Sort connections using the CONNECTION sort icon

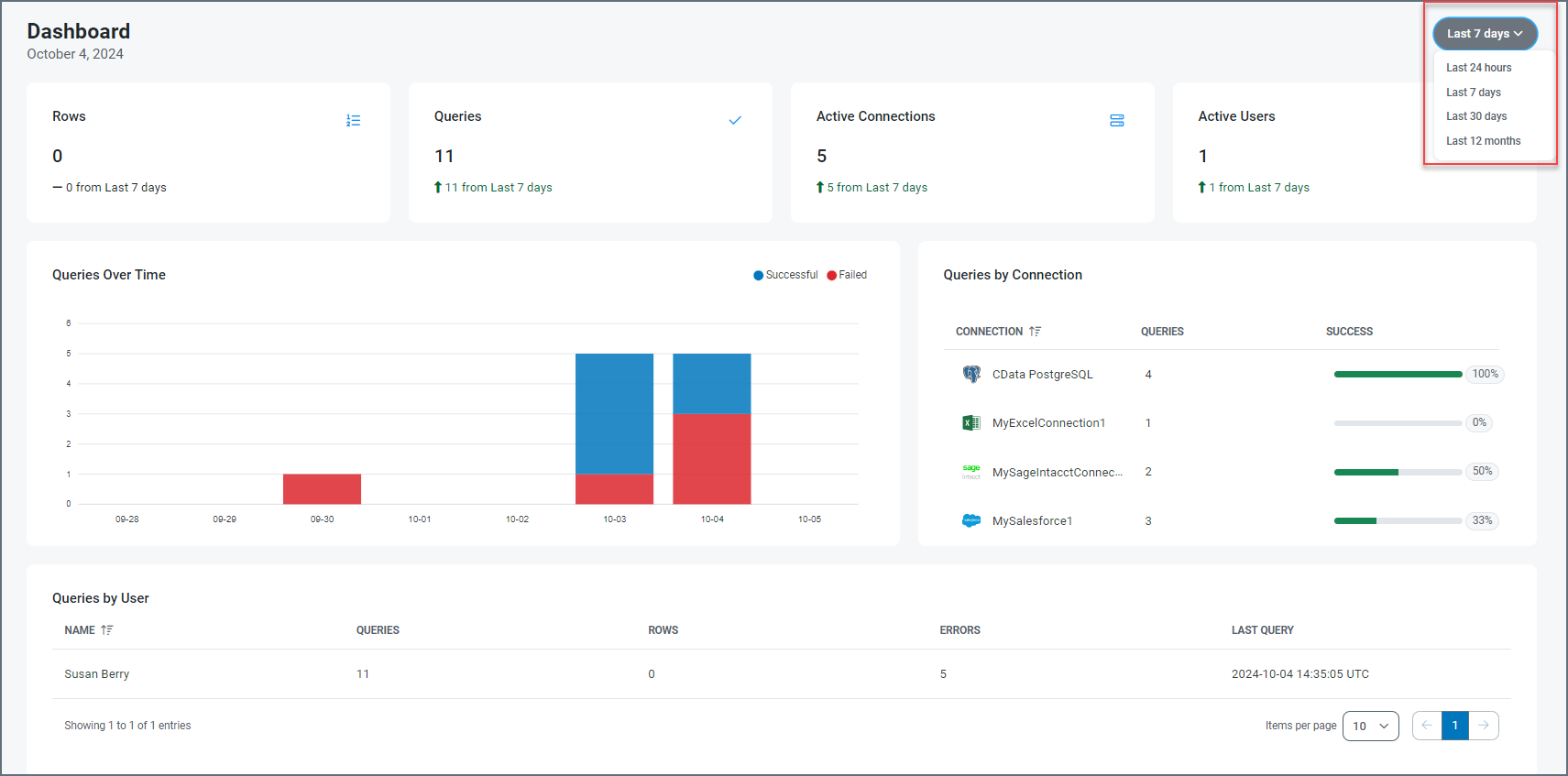(x=1035, y=332)
